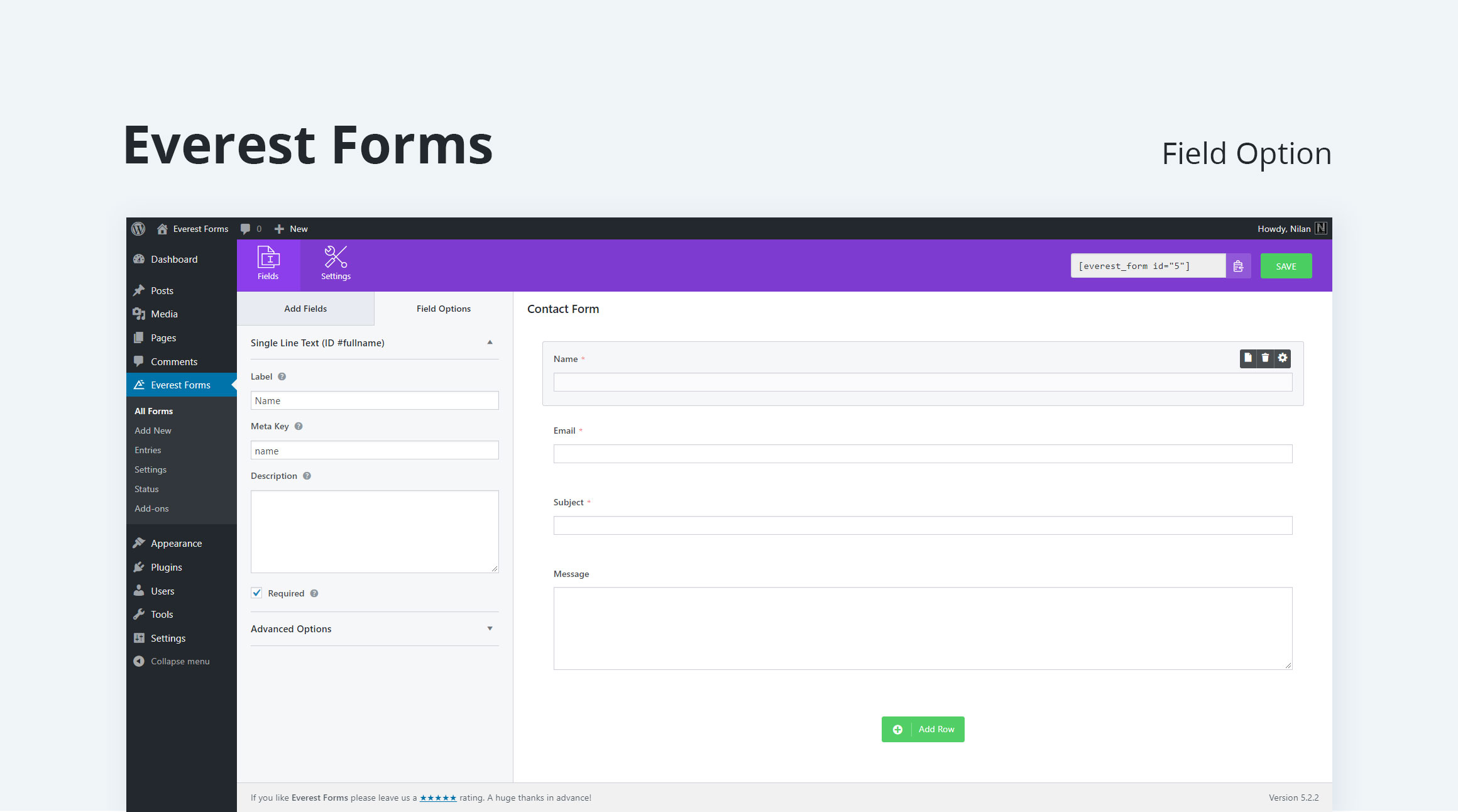Switch to the Field Options tab

pyautogui.click(x=443, y=308)
